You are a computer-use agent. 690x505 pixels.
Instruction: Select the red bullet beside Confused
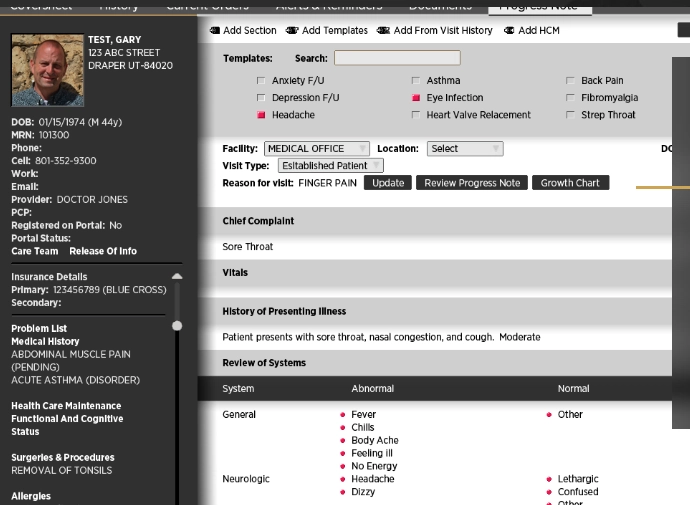point(549,492)
